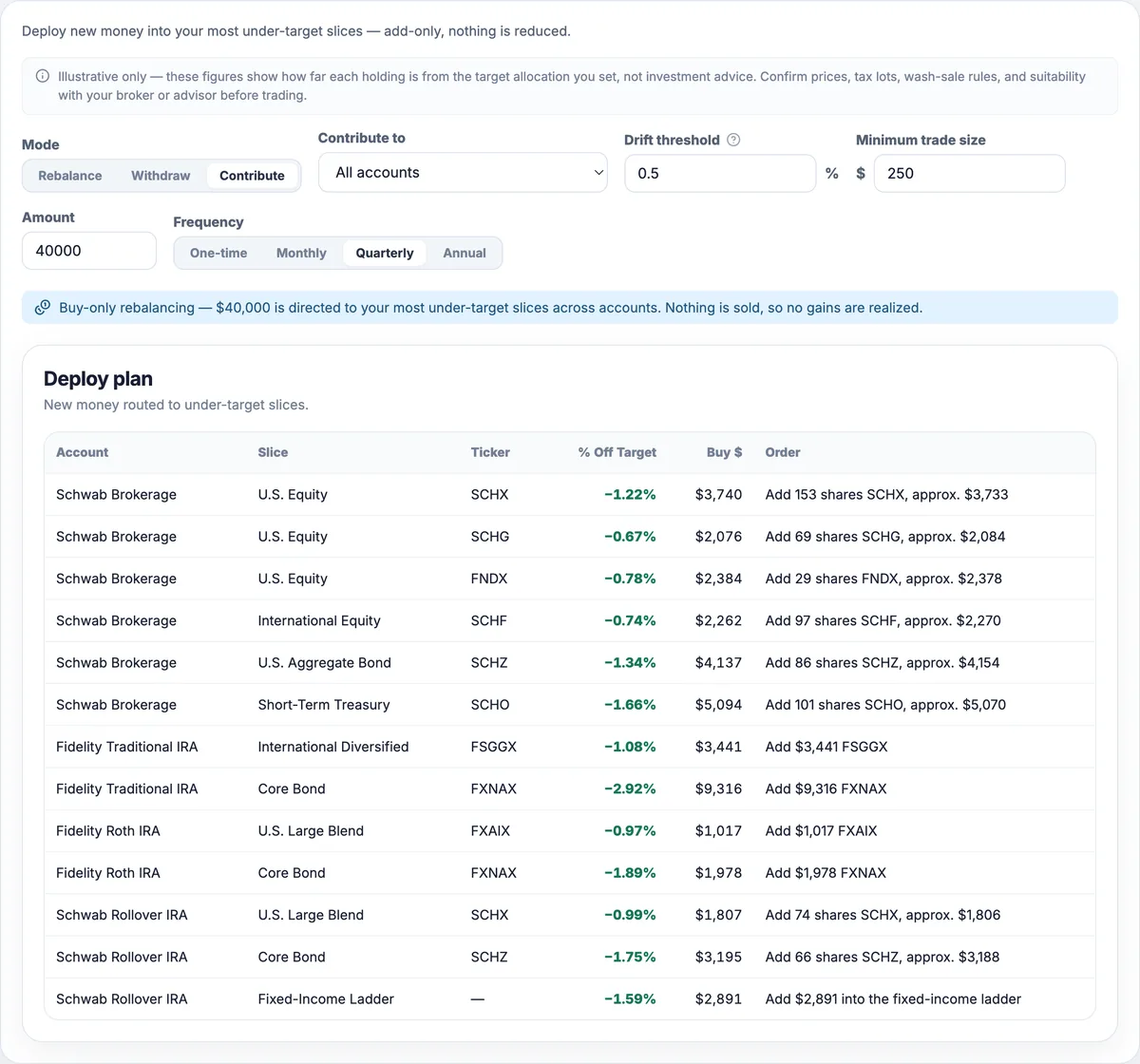Click the Amount input field

click(x=89, y=251)
